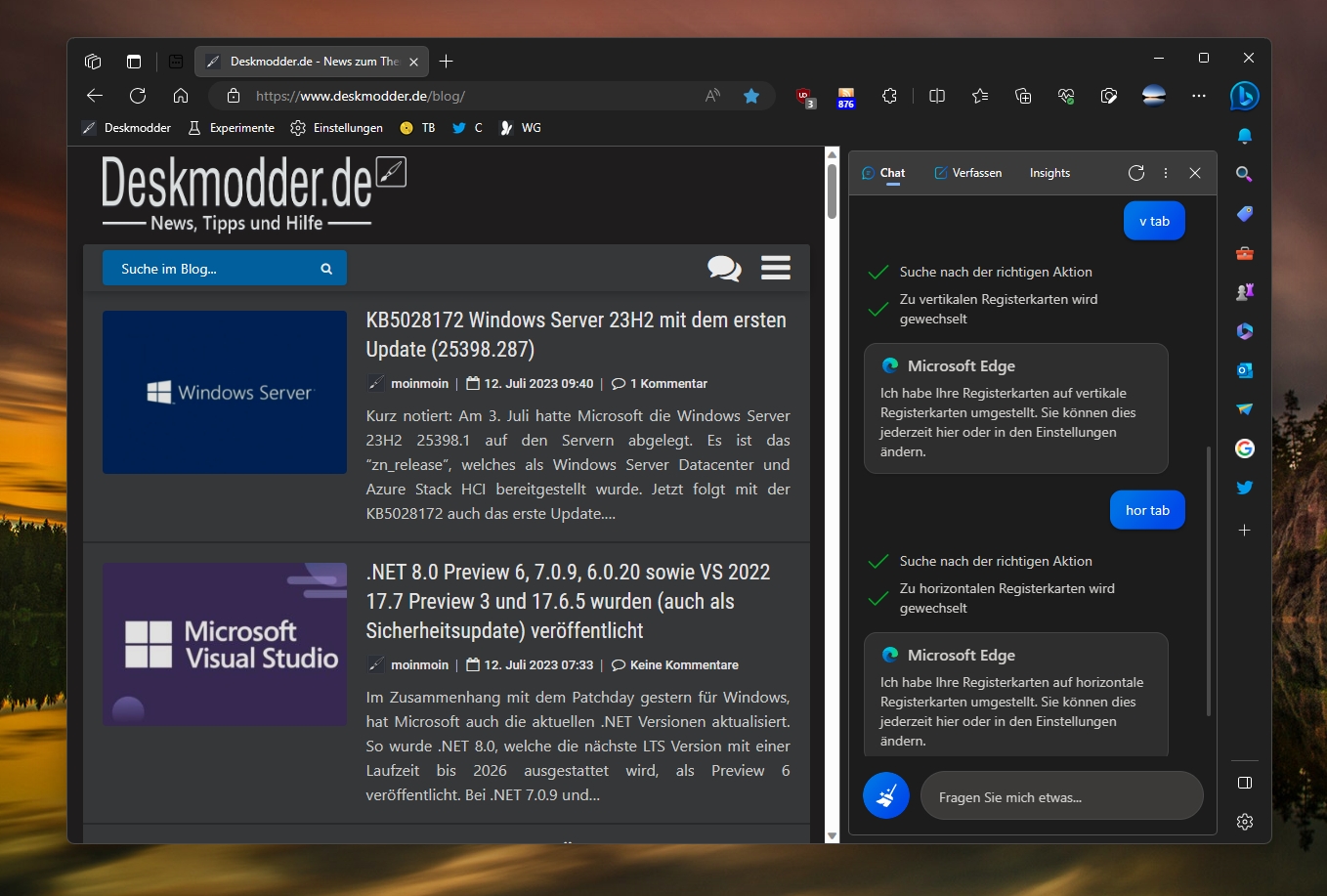Open sidebar notifications bell

(1244, 136)
